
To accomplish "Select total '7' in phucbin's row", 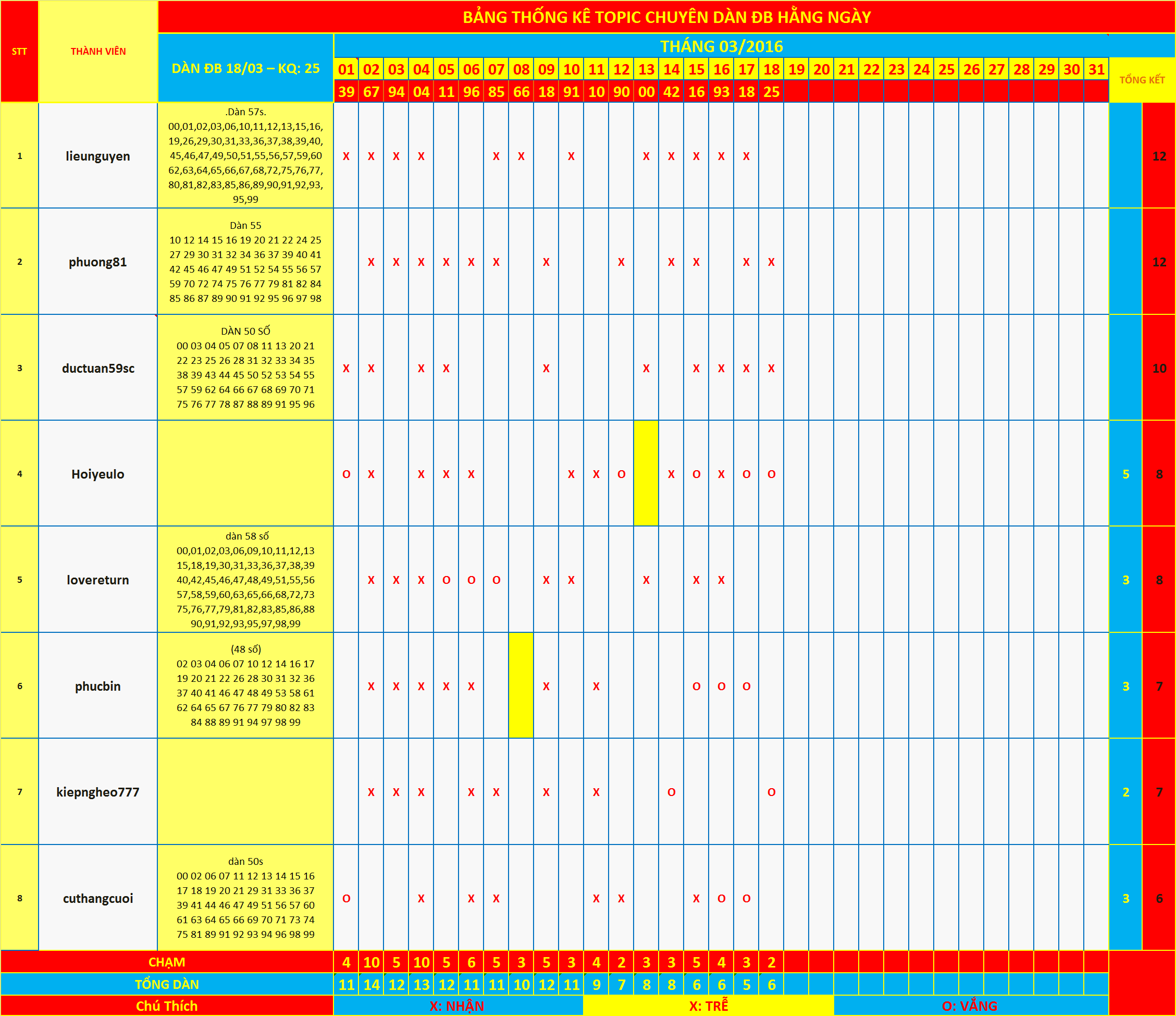I will (1159, 686).
